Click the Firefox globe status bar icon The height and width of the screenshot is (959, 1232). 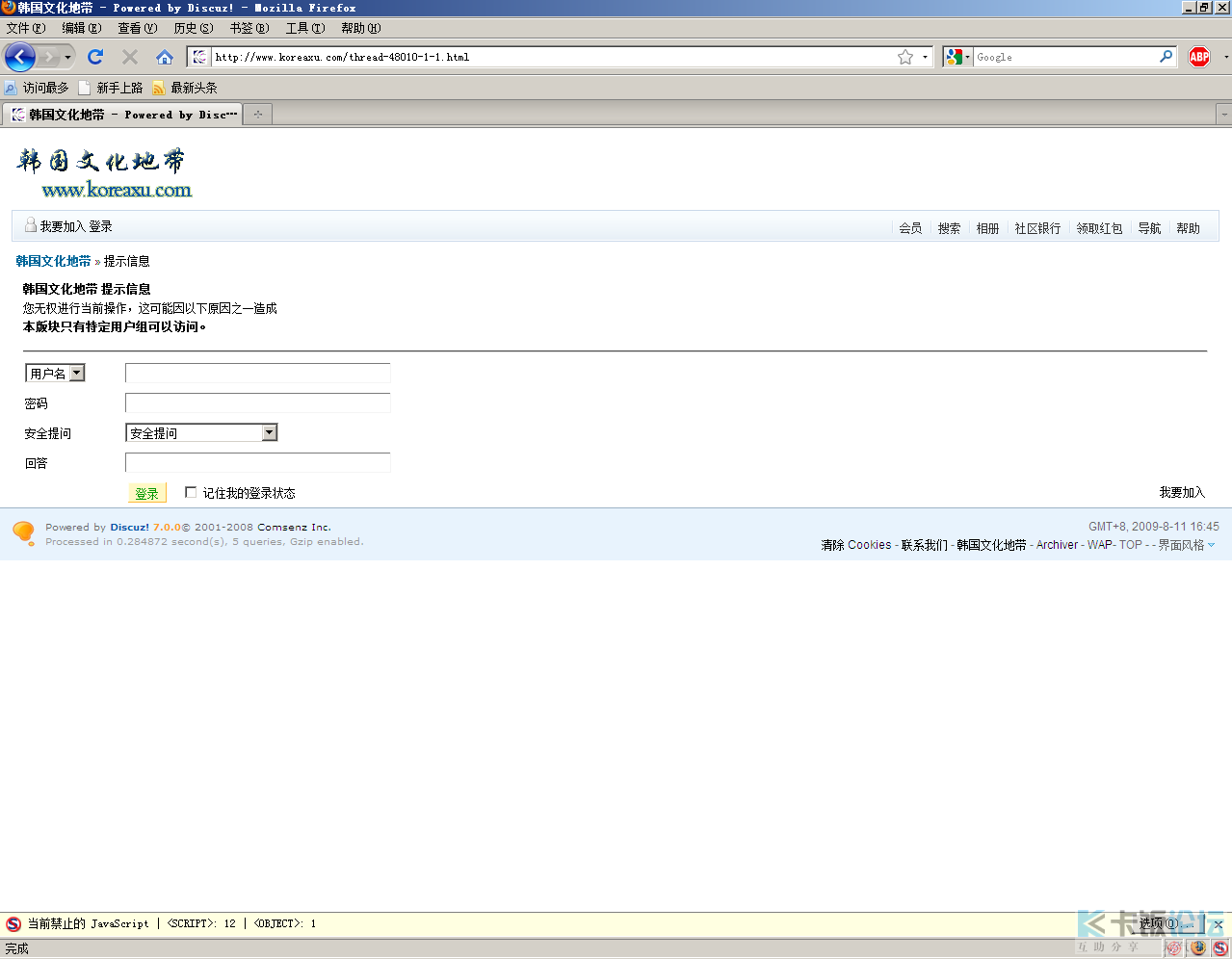[x=1197, y=948]
